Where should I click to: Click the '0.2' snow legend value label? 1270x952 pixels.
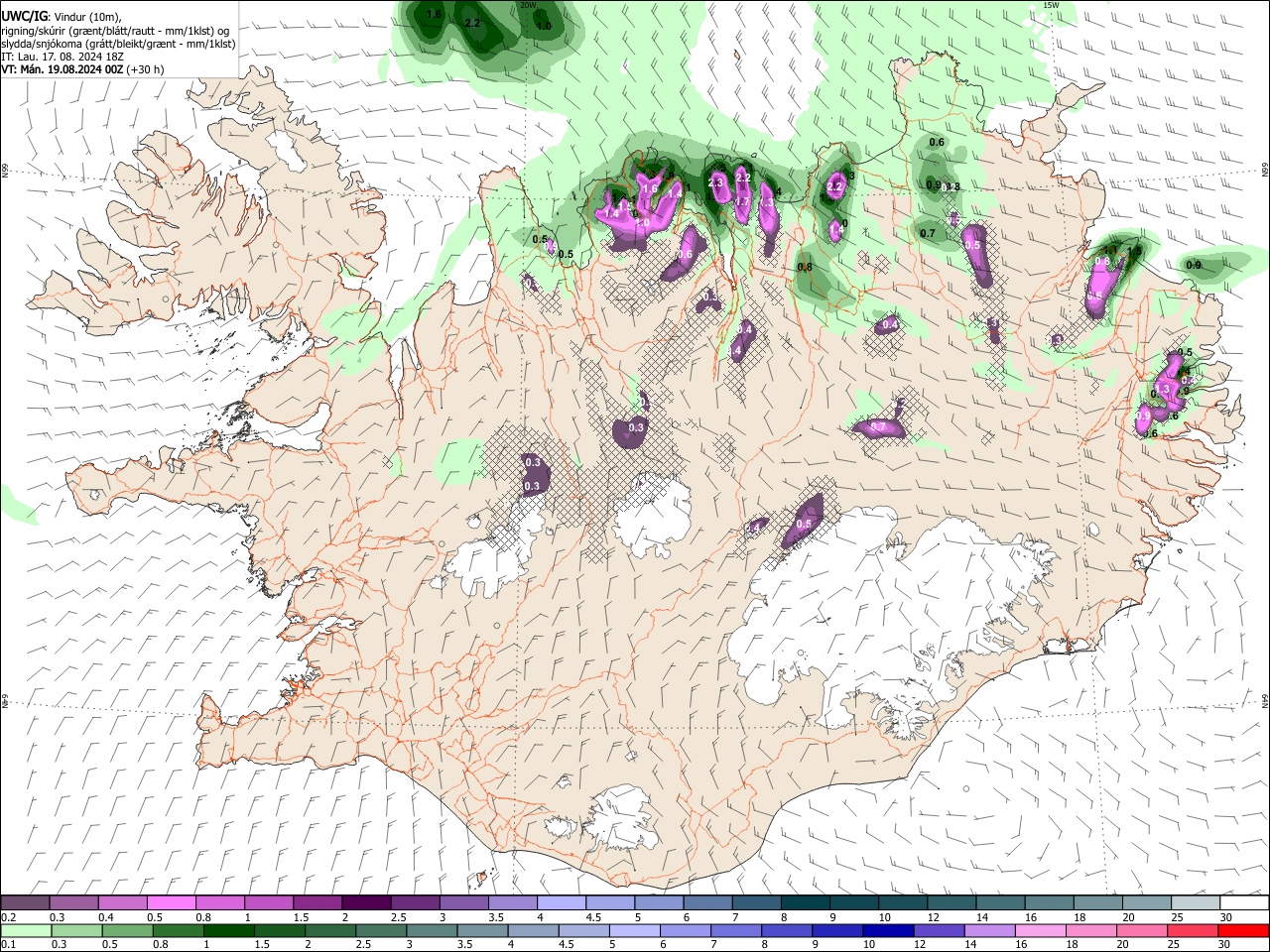coord(8,917)
